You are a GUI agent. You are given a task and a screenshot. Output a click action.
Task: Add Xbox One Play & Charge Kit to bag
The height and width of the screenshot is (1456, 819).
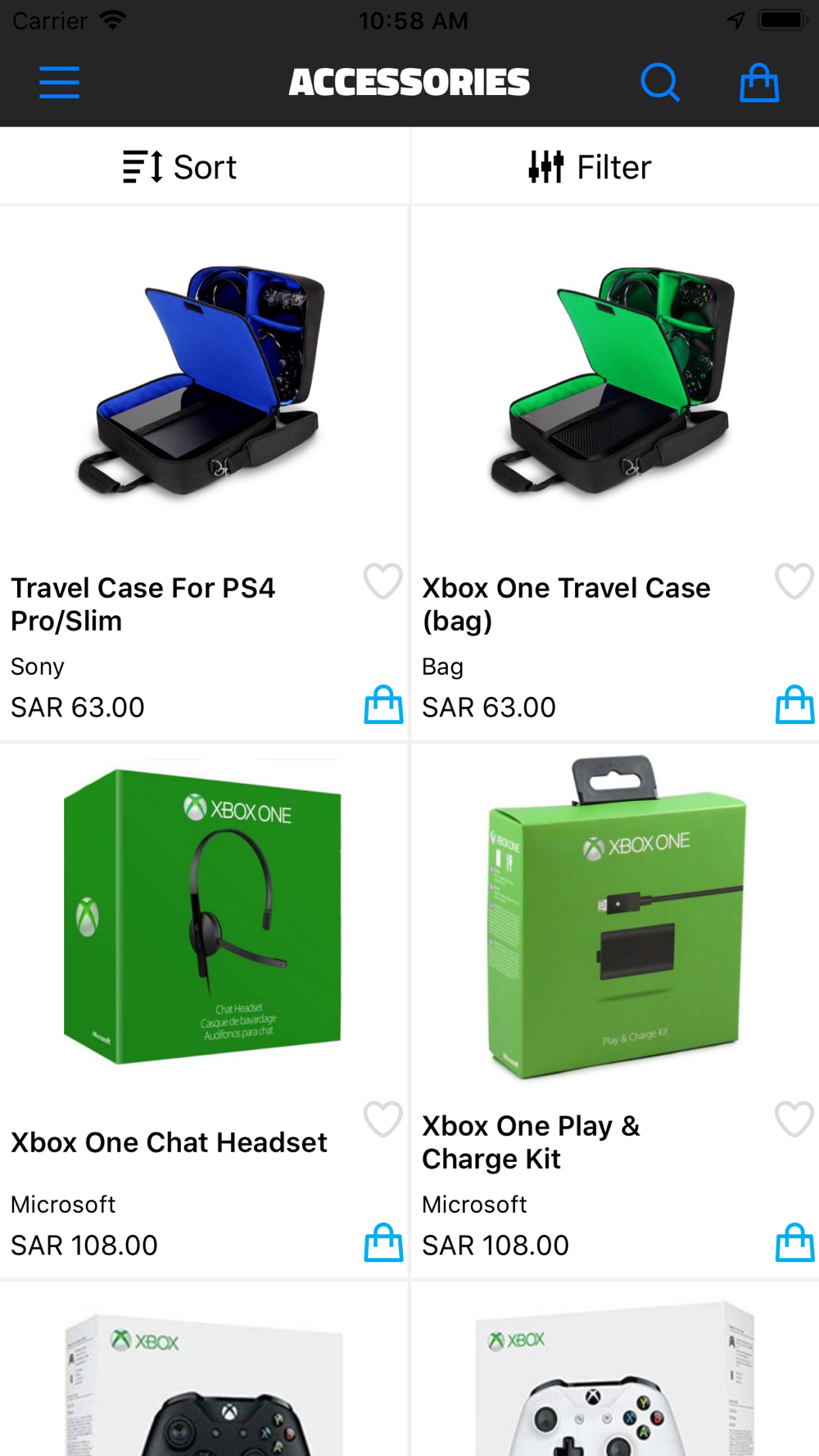pos(794,1243)
